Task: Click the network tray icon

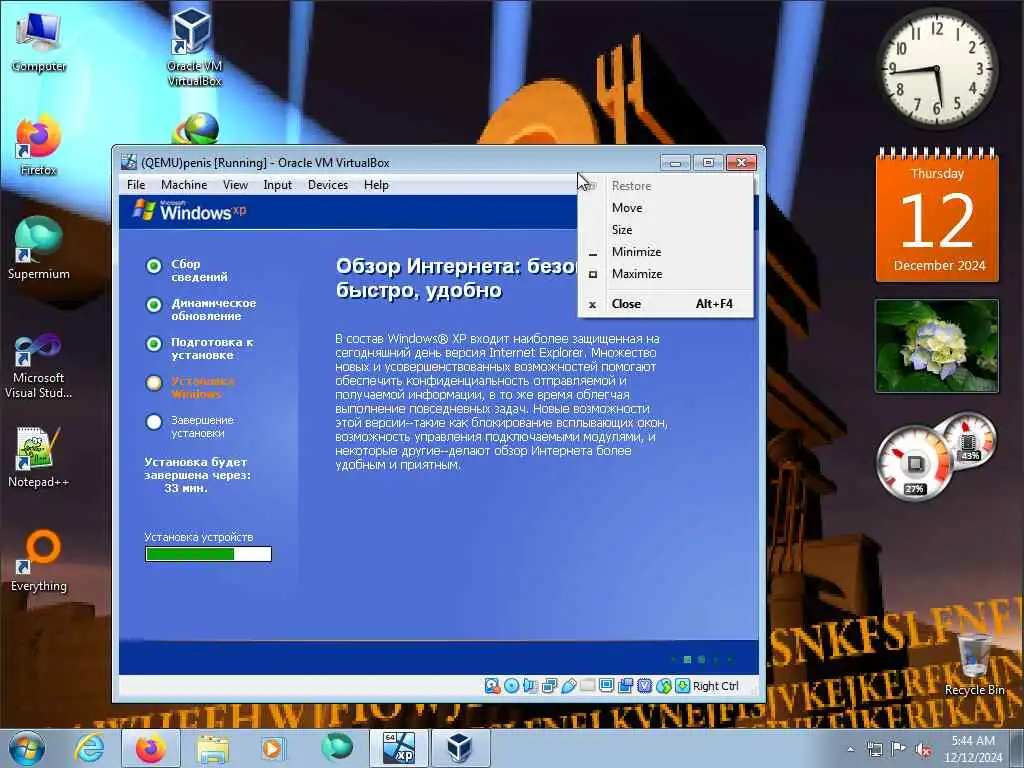Action: pyautogui.click(x=874, y=749)
